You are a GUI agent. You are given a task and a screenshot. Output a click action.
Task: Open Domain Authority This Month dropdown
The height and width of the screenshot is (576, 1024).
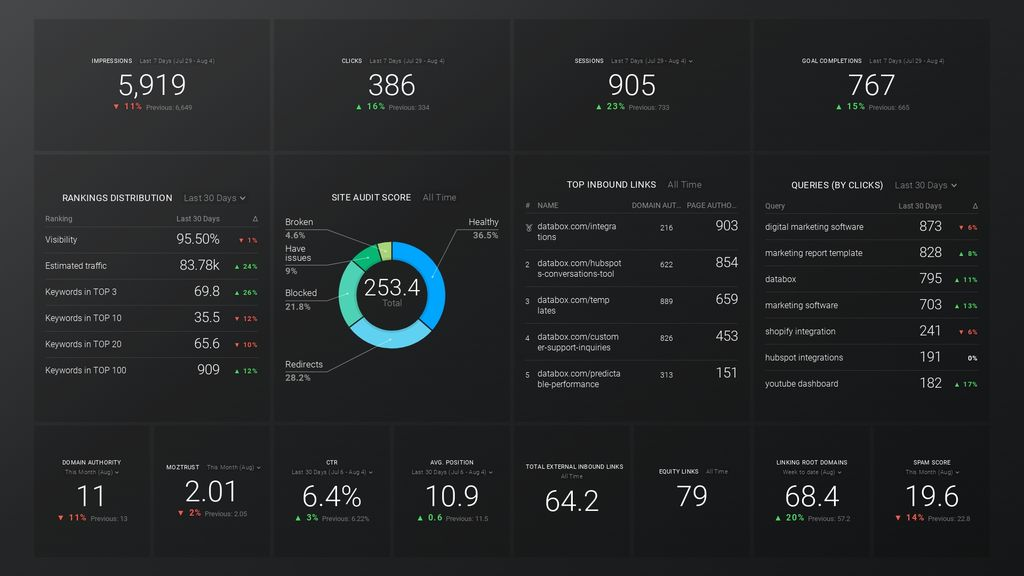pos(91,472)
